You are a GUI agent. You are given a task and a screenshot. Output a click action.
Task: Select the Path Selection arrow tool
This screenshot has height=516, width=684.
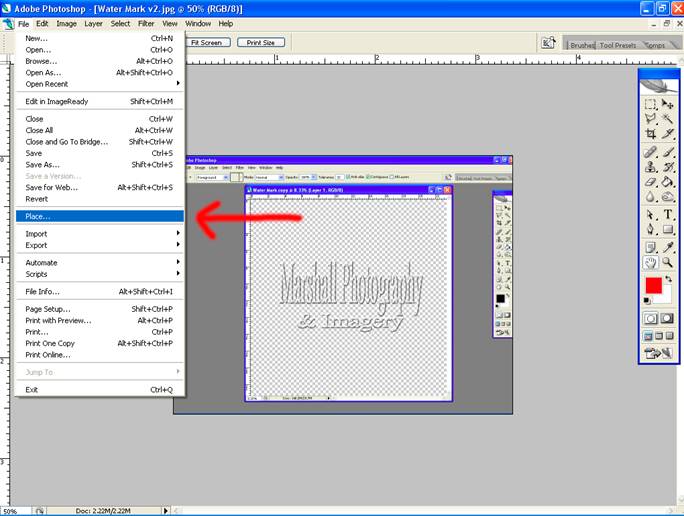650,215
